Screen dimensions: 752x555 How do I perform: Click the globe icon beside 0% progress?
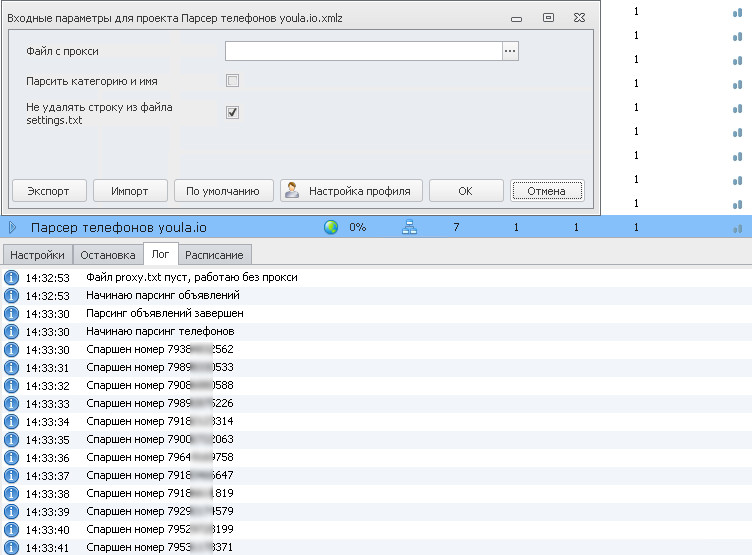pos(331,228)
